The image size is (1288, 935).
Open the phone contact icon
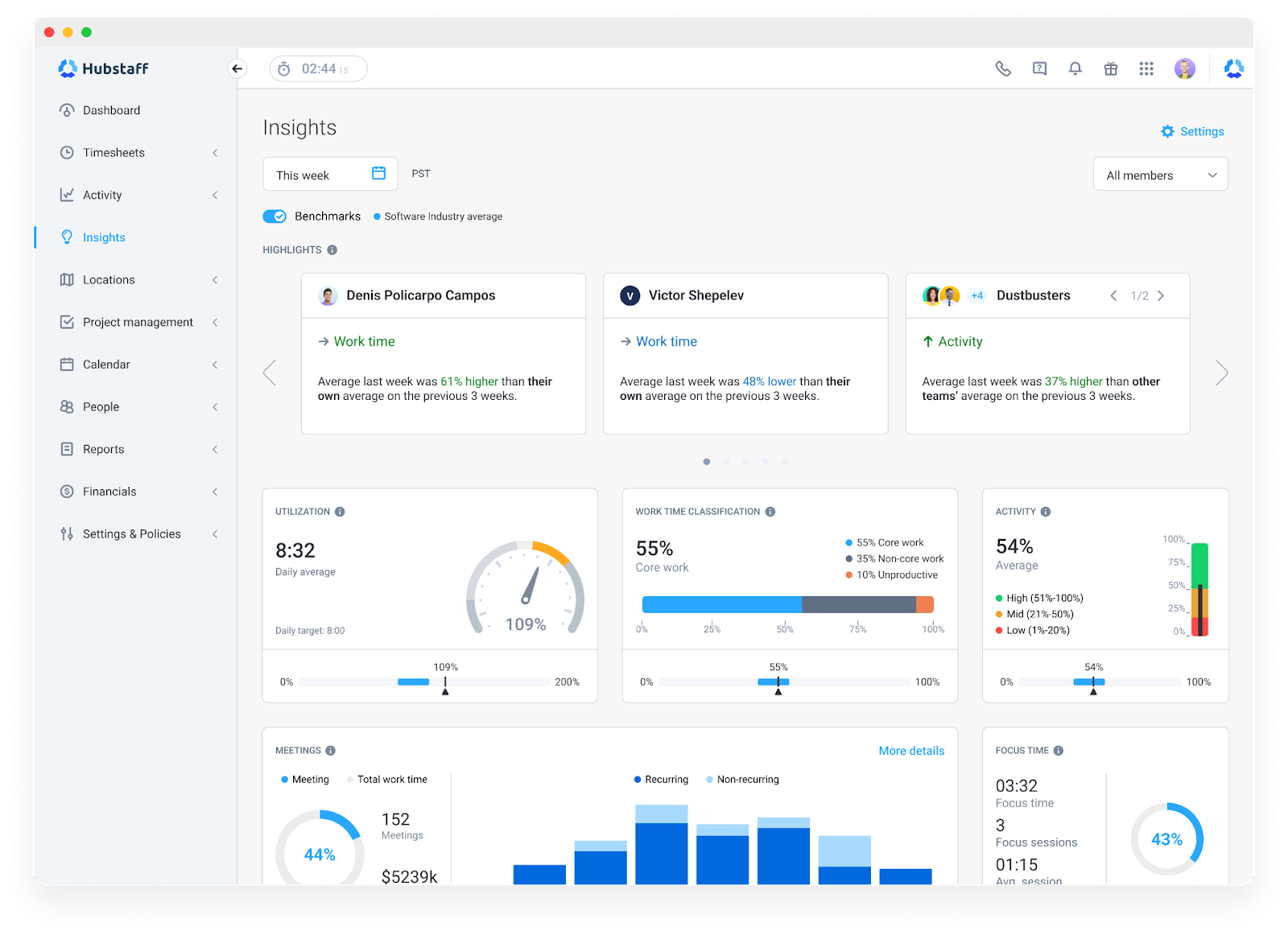(1002, 68)
